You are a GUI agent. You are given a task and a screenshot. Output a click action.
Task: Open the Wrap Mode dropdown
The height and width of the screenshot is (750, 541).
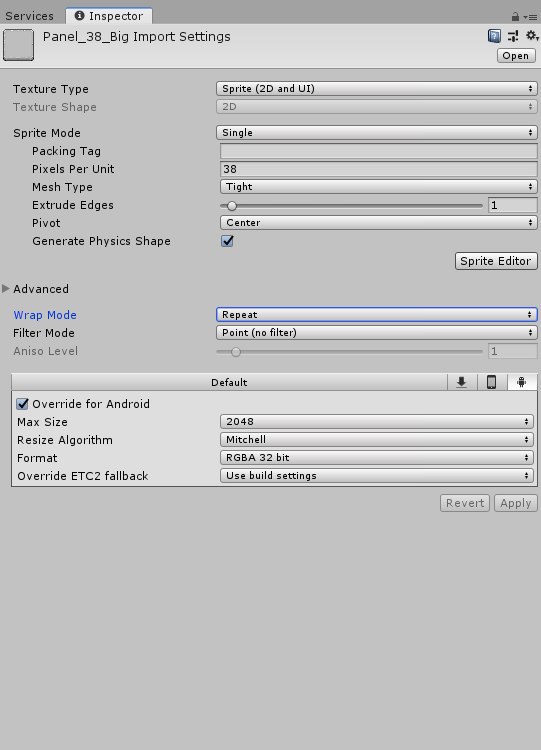(x=376, y=314)
